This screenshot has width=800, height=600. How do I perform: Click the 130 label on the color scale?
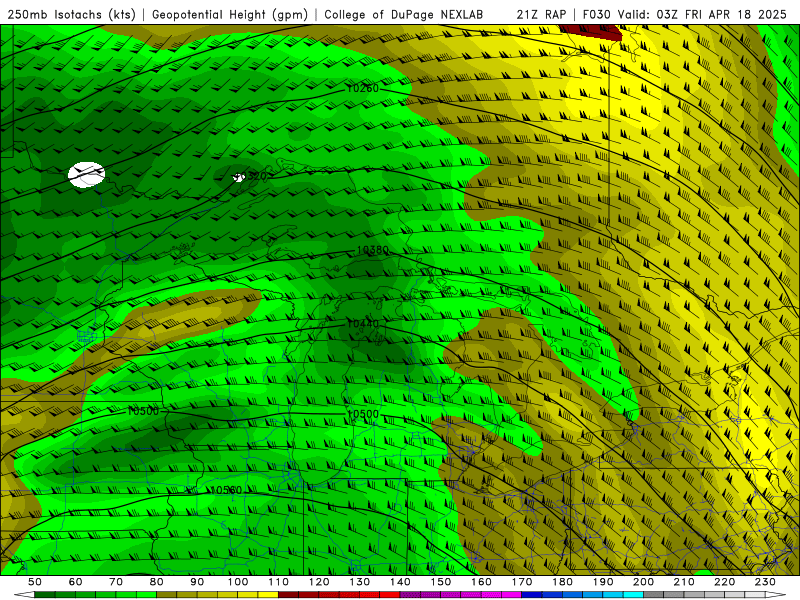[x=360, y=582]
